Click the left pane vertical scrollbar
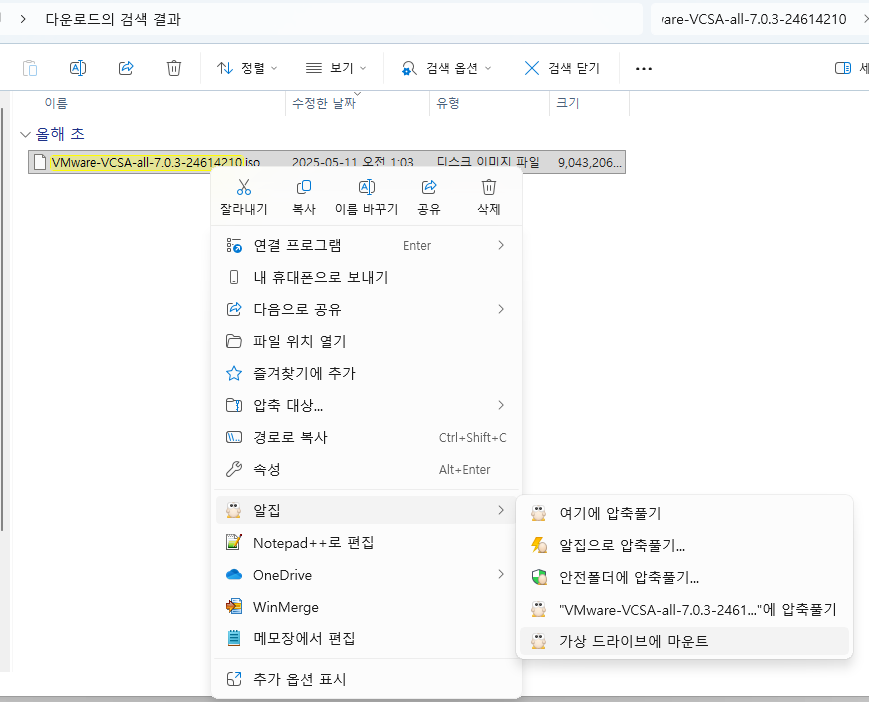The width and height of the screenshot is (869, 702). pos(2,319)
